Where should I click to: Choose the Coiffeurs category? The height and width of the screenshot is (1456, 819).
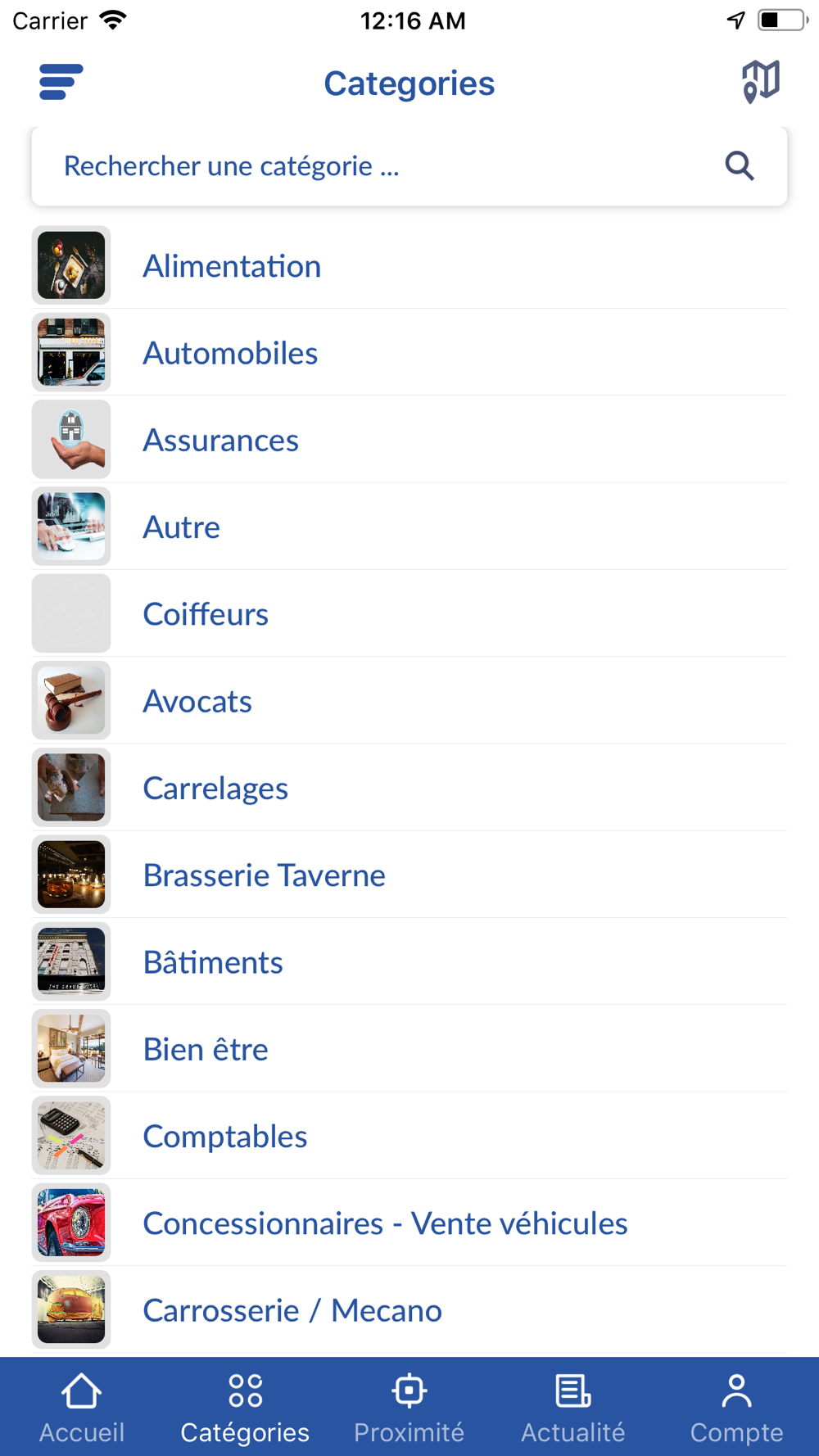click(x=206, y=614)
